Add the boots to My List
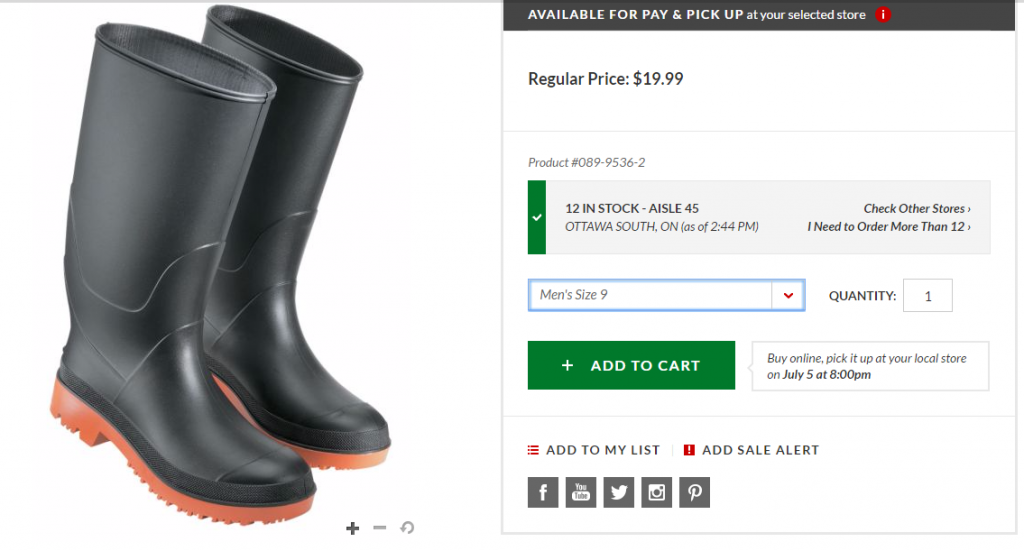The image size is (1024, 551). point(594,450)
